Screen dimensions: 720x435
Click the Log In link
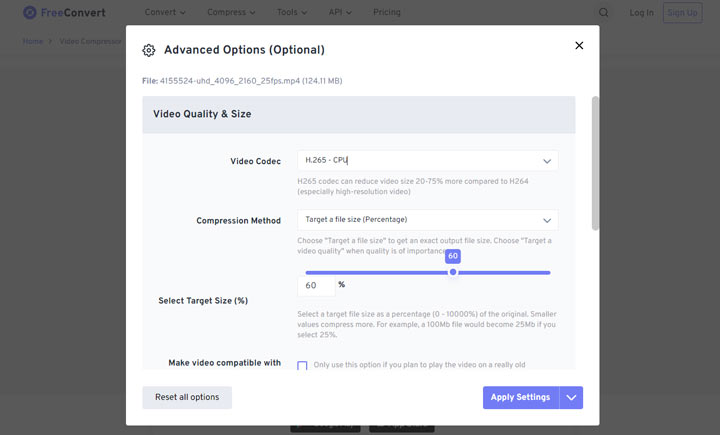642,13
